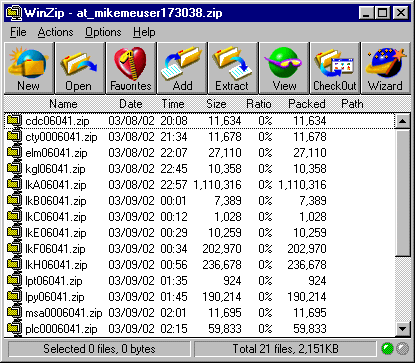Click the archive icon beside cdc06041.zip

(14, 120)
